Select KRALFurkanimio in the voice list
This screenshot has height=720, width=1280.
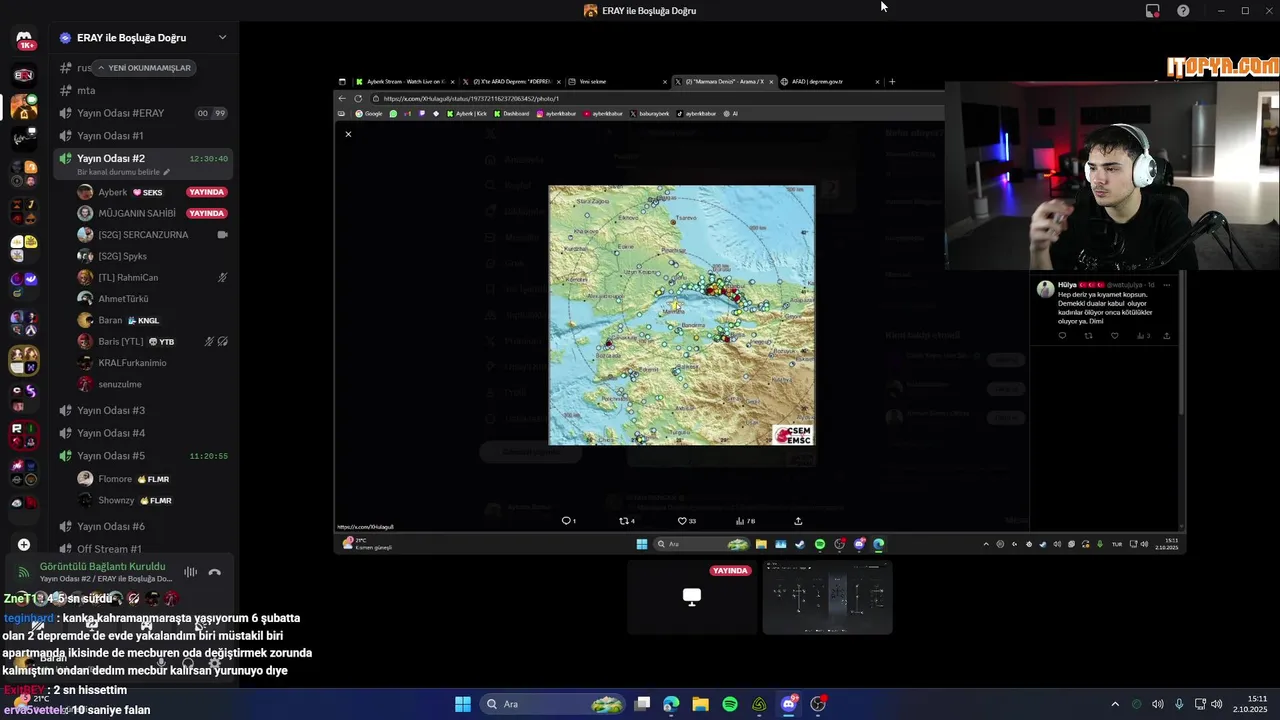click(x=153, y=363)
